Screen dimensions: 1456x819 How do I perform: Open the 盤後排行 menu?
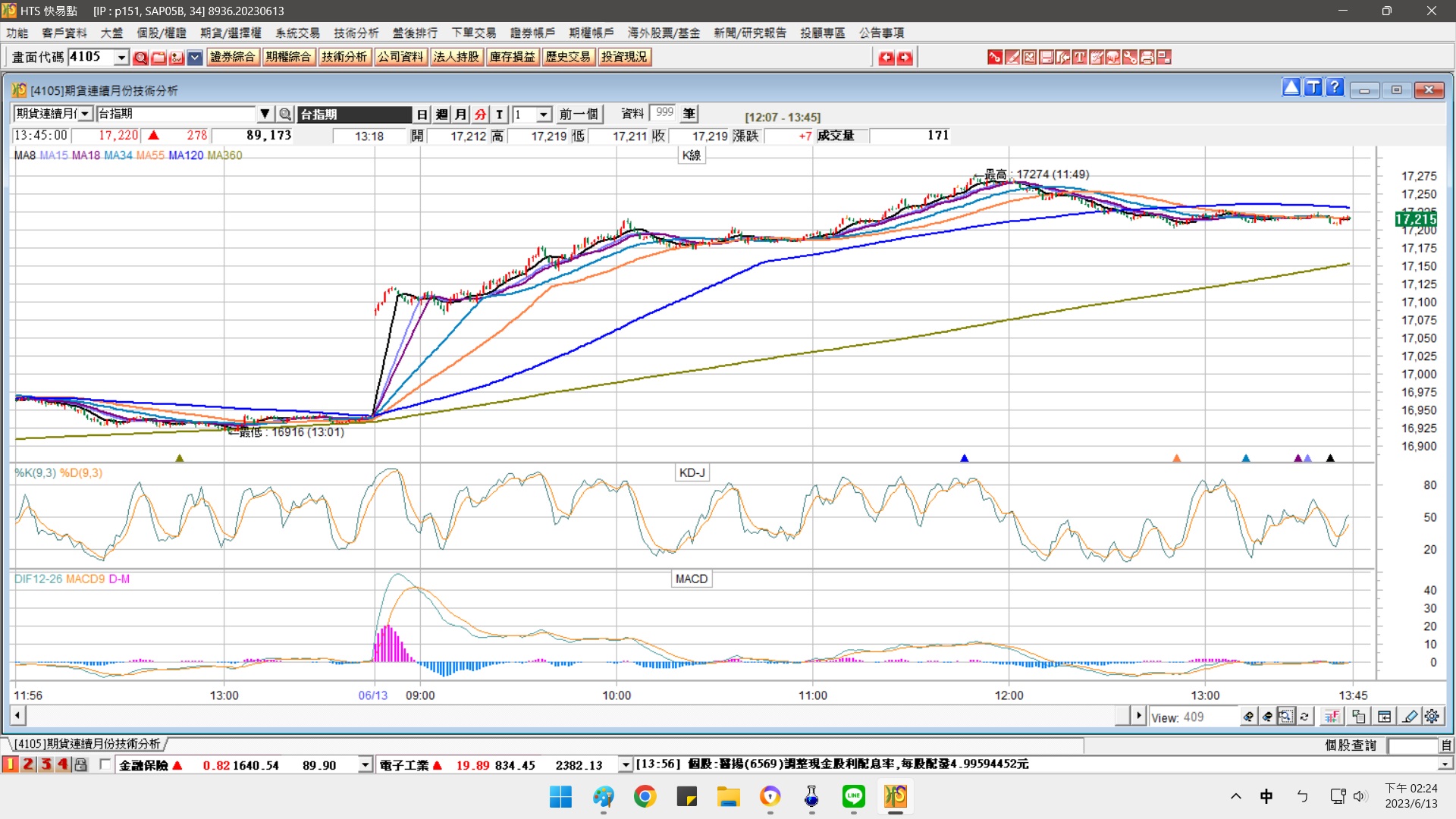click(x=415, y=33)
